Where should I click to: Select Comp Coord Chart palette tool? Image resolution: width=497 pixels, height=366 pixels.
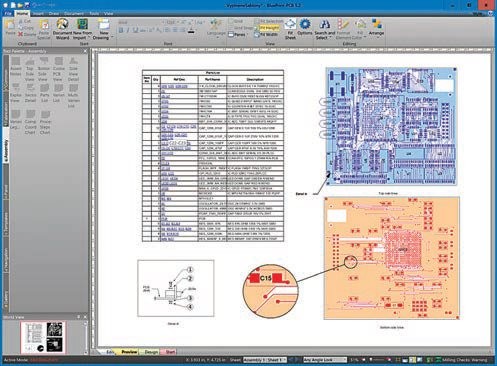(30, 123)
